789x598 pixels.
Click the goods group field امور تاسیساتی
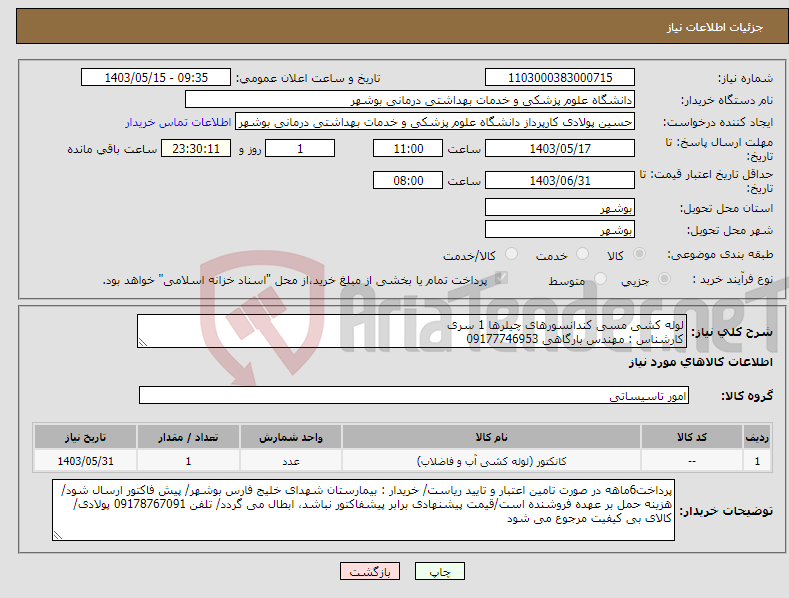point(414,395)
